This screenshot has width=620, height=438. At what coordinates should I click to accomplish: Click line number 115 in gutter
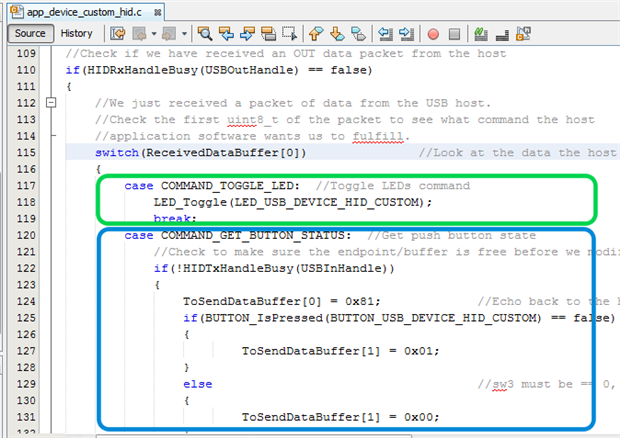(26, 153)
